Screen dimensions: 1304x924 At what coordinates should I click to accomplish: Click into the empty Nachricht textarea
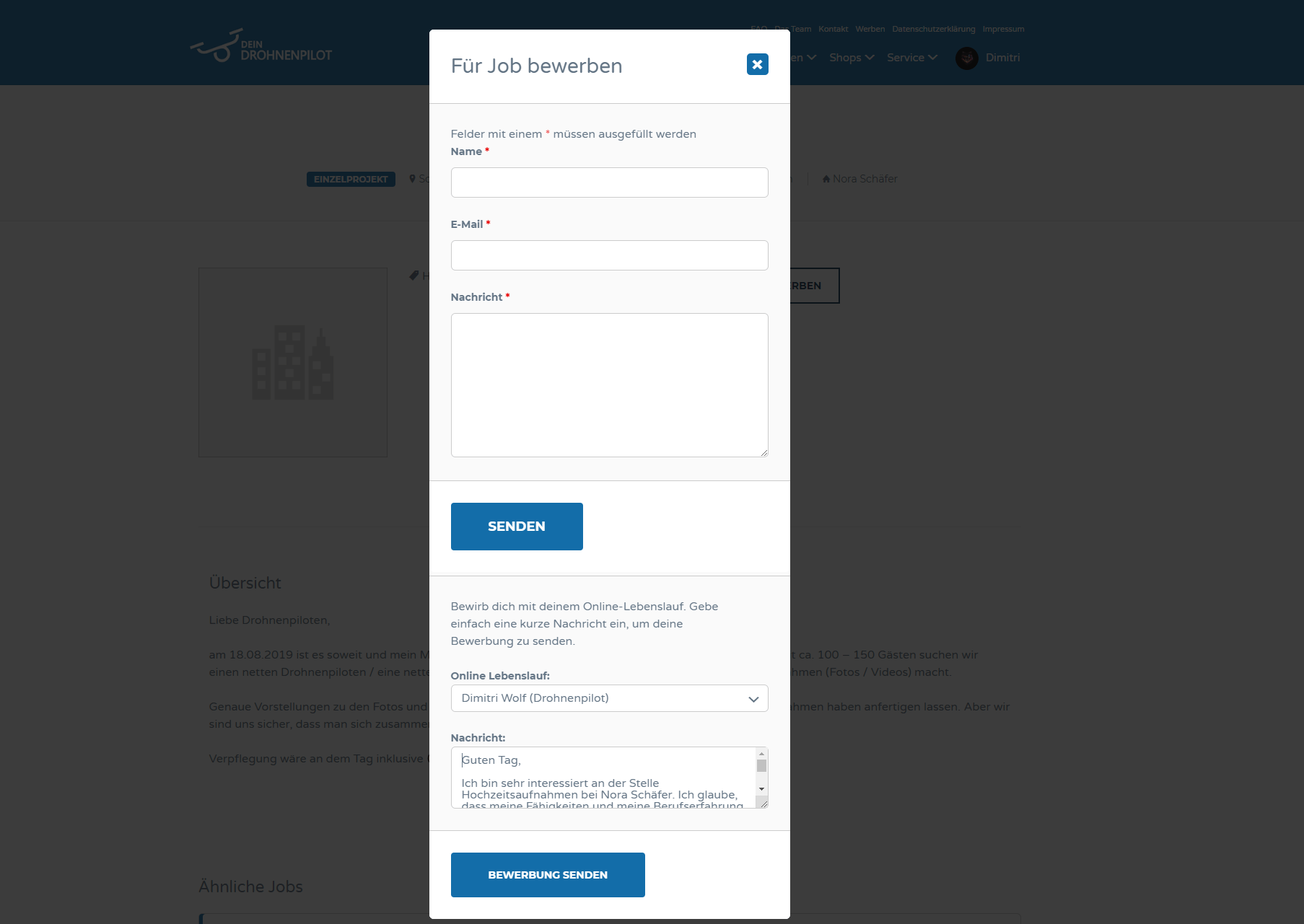[609, 385]
